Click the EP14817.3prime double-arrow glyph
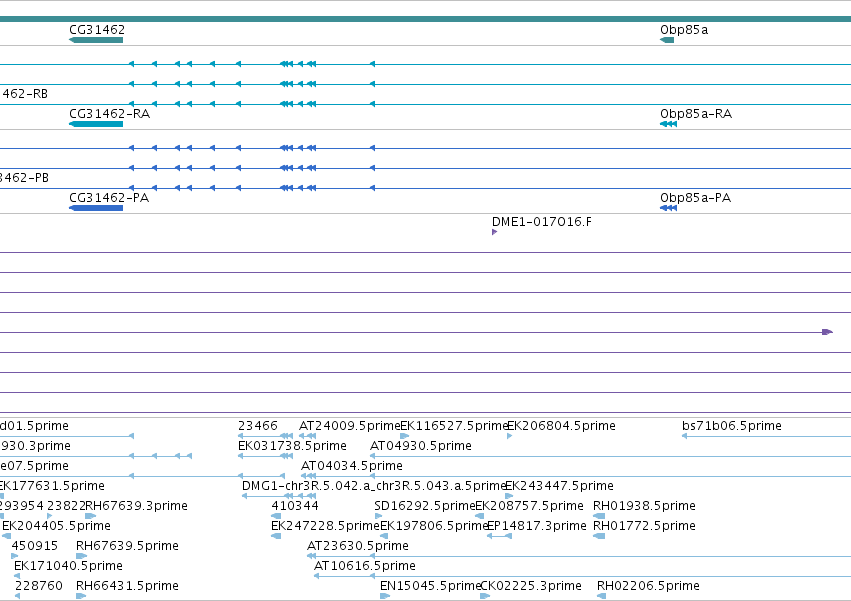 pos(499,536)
